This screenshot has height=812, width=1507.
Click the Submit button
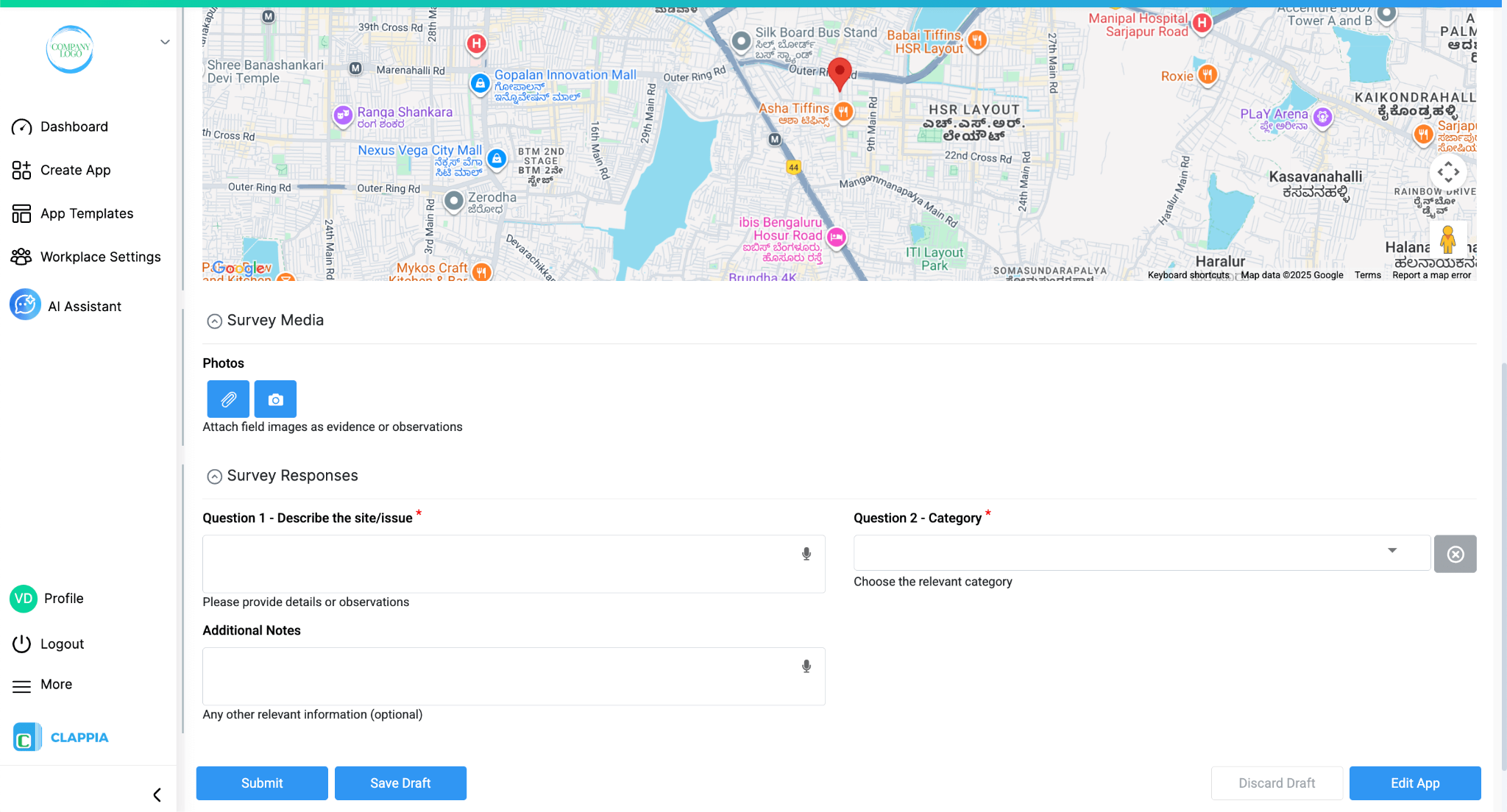click(262, 783)
